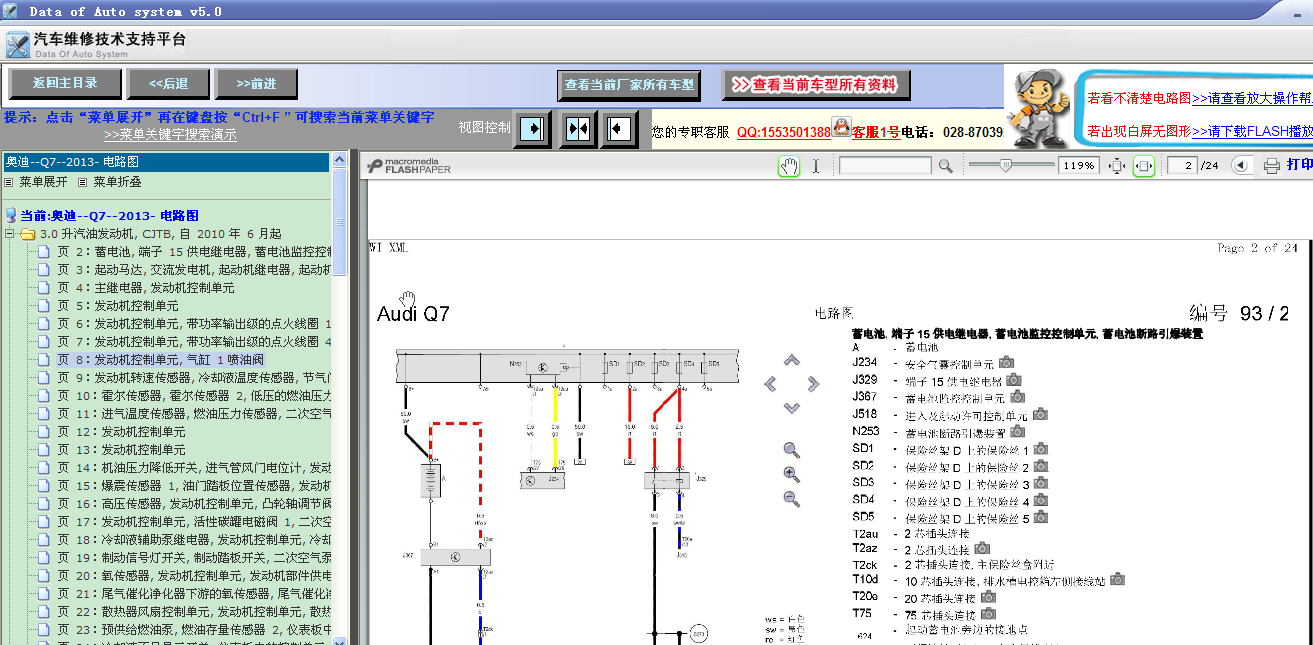Click view control split-panel button

click(577, 128)
